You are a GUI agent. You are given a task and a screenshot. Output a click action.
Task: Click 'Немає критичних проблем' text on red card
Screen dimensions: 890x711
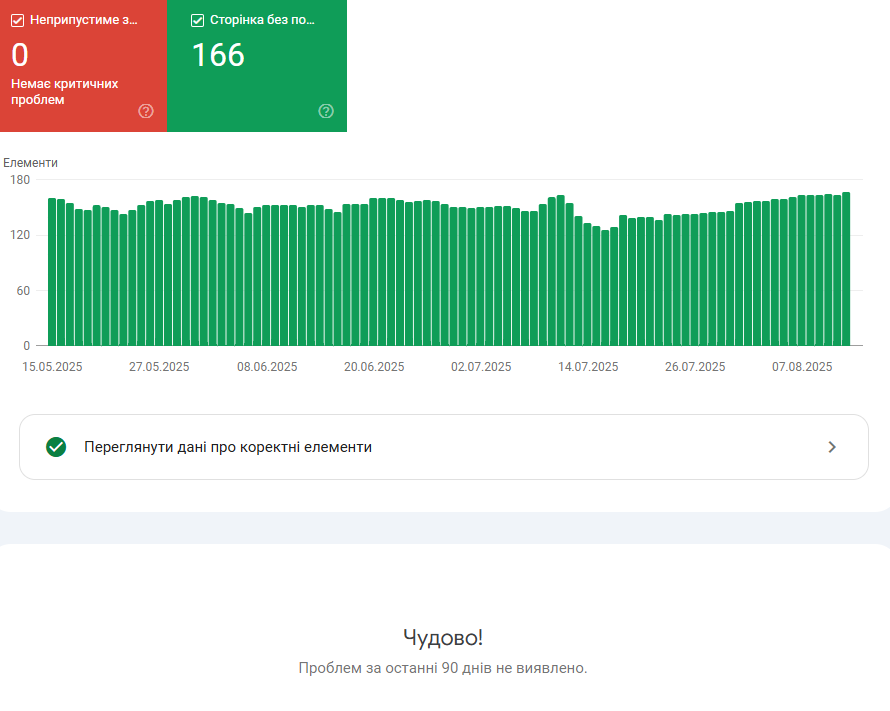click(x=65, y=92)
